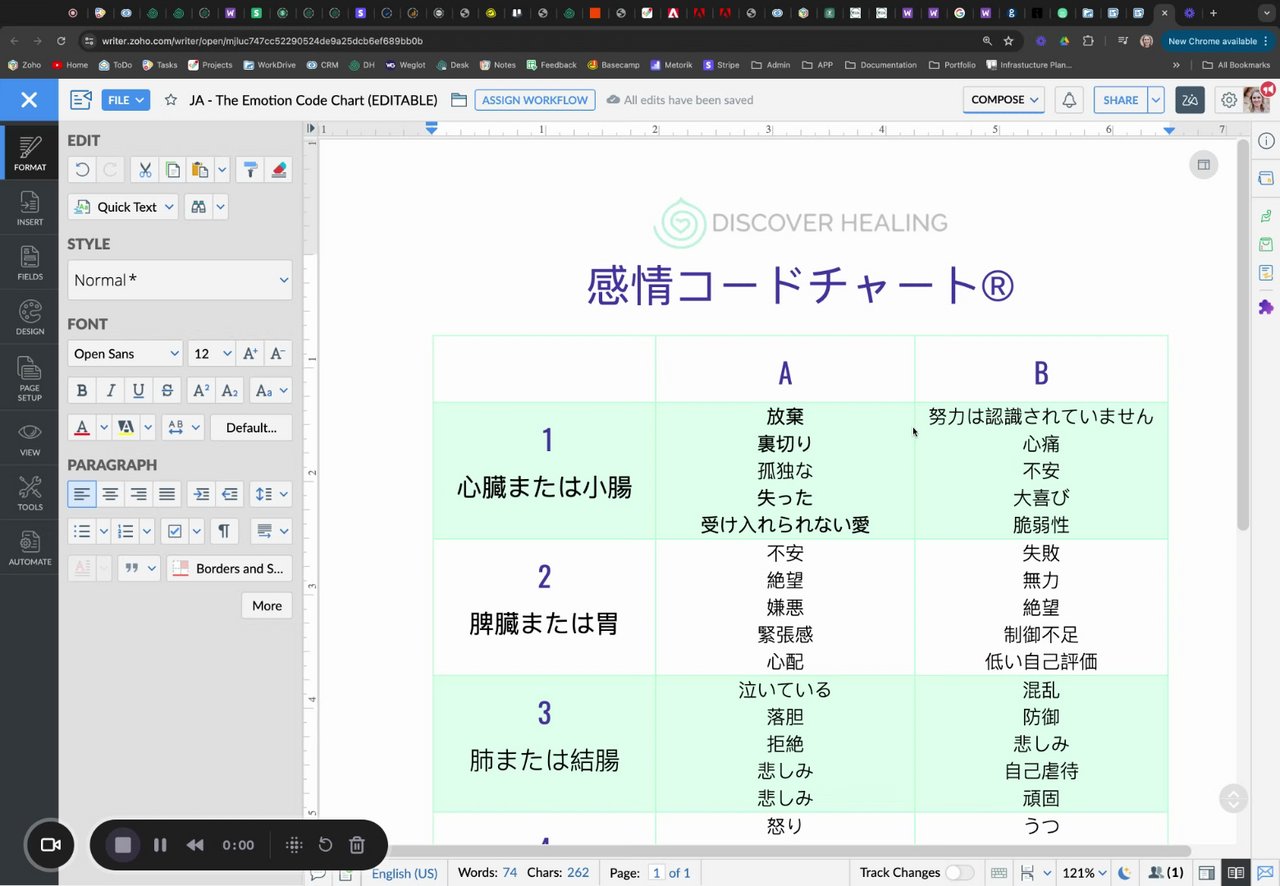Open the COMPOSE mode dropdown
Screen dimensions: 1280x886
1003,100
